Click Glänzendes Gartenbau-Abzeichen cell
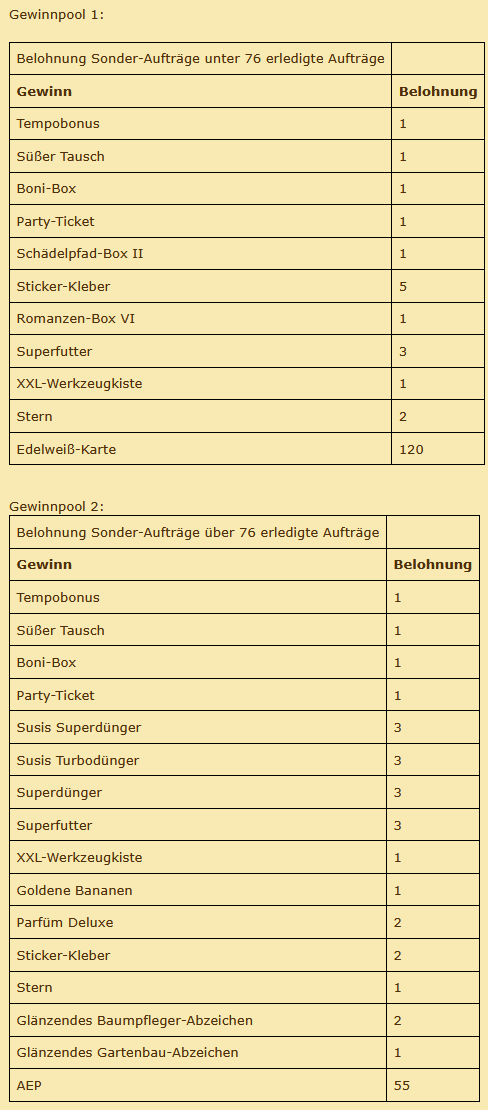This screenshot has width=488, height=1110. 198,1053
